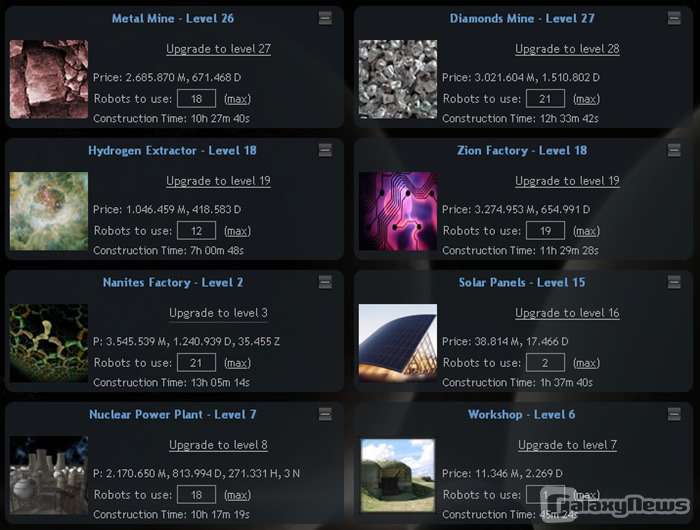This screenshot has width=700, height=530.
Task: Set max robots for Metal Mine
Action: 238,99
